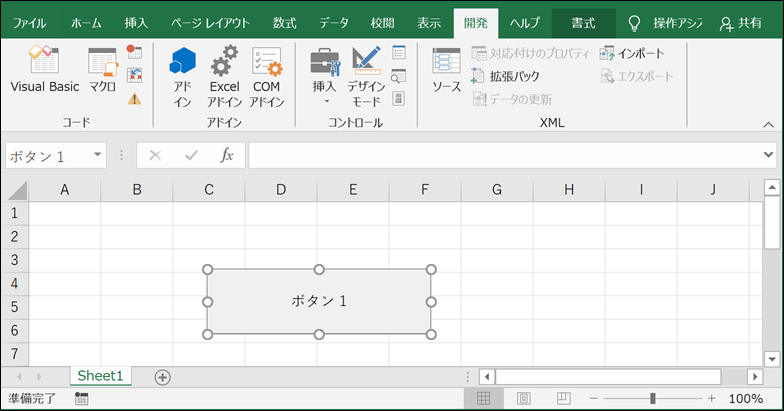Open the ファイル tab
Image resolution: width=784 pixels, height=411 pixels.
click(30, 23)
